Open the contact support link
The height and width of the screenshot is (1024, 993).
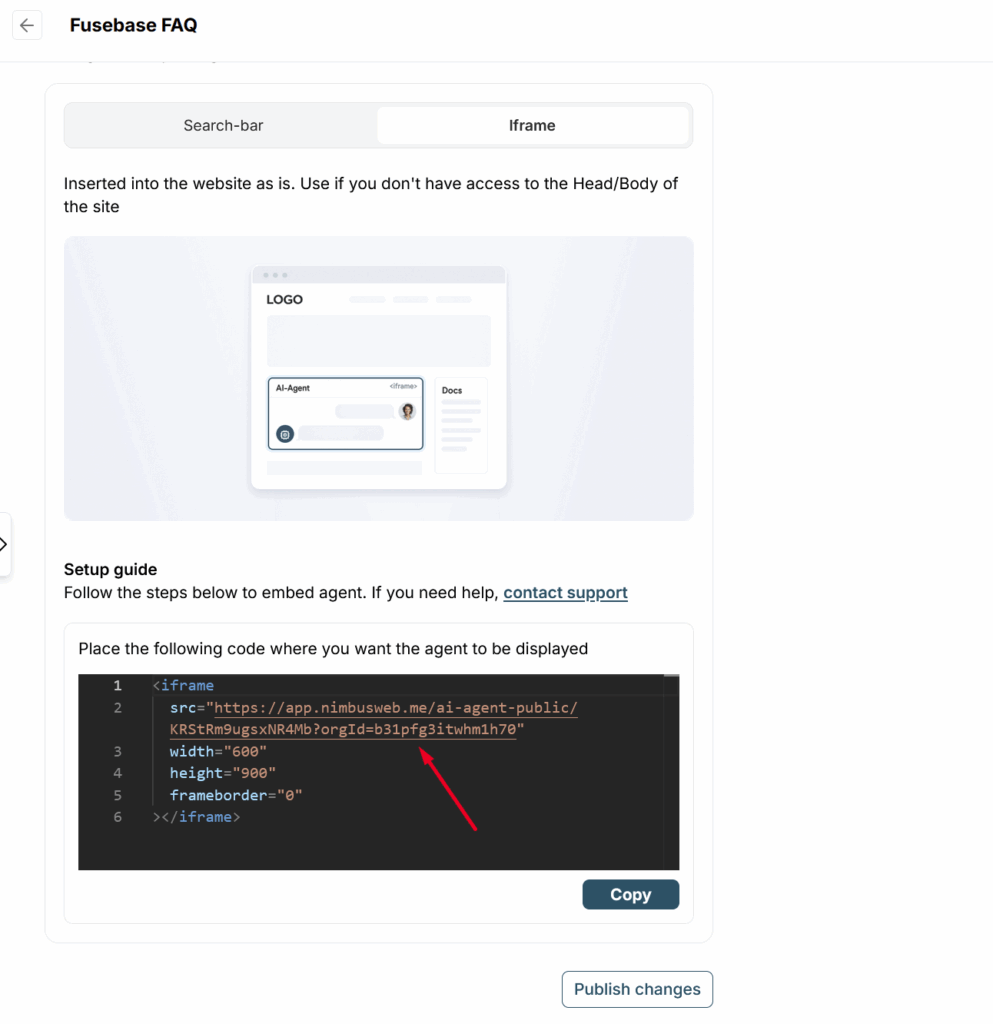coord(565,593)
